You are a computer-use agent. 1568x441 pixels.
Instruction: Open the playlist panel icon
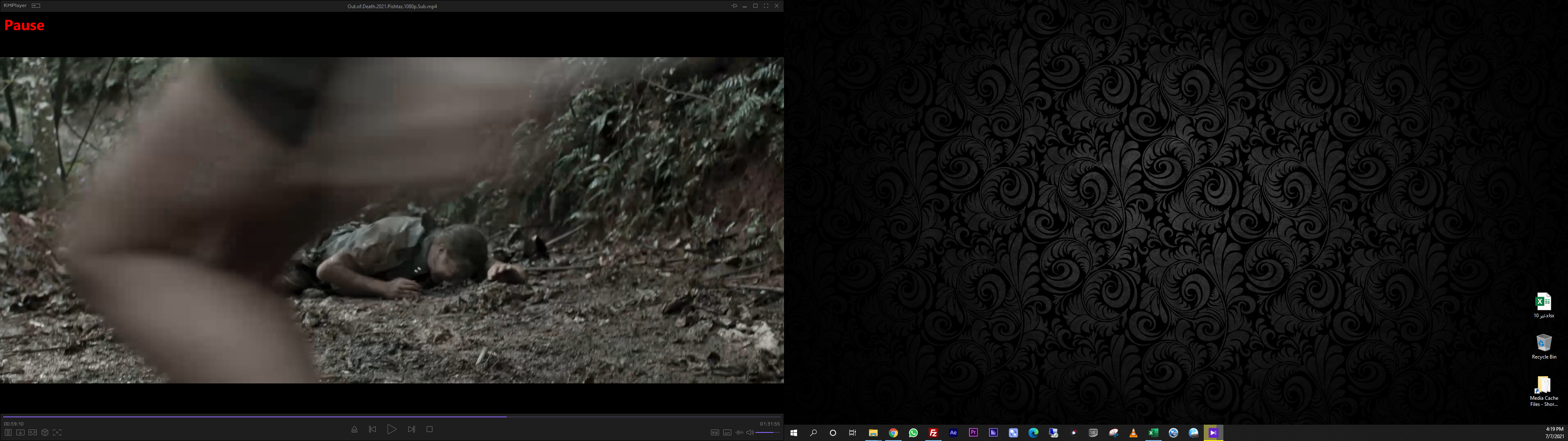coord(8,432)
